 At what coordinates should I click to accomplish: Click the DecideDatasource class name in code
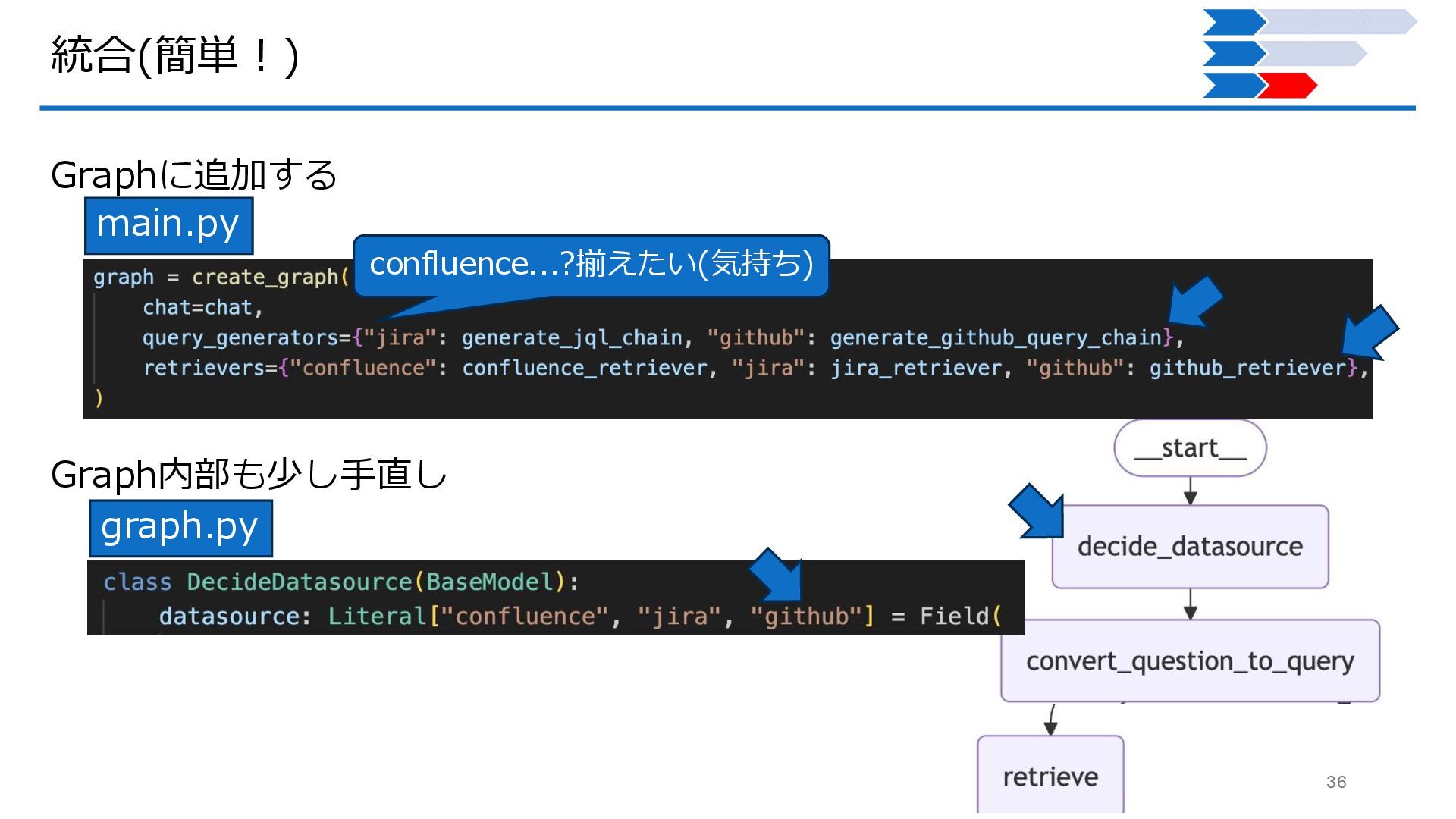coord(299,582)
